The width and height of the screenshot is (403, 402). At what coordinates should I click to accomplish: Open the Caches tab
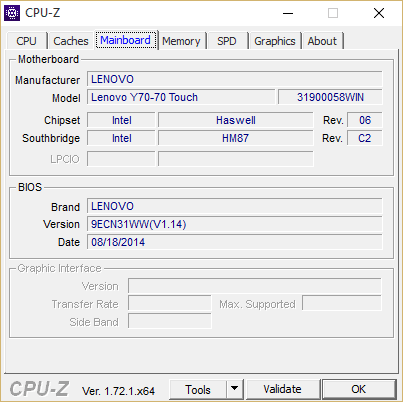pos(71,41)
